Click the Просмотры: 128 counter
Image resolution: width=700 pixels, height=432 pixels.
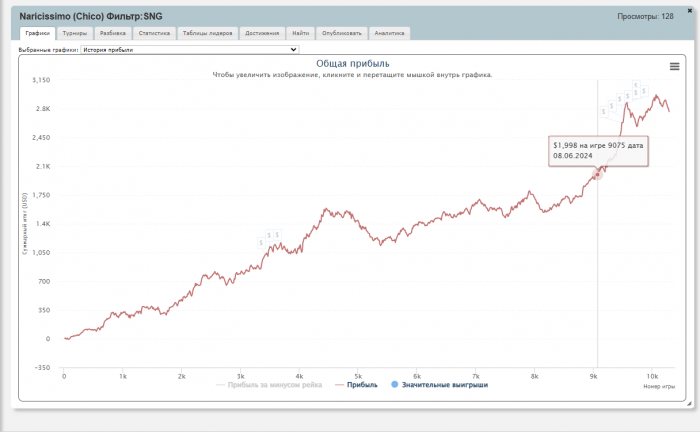645,17
